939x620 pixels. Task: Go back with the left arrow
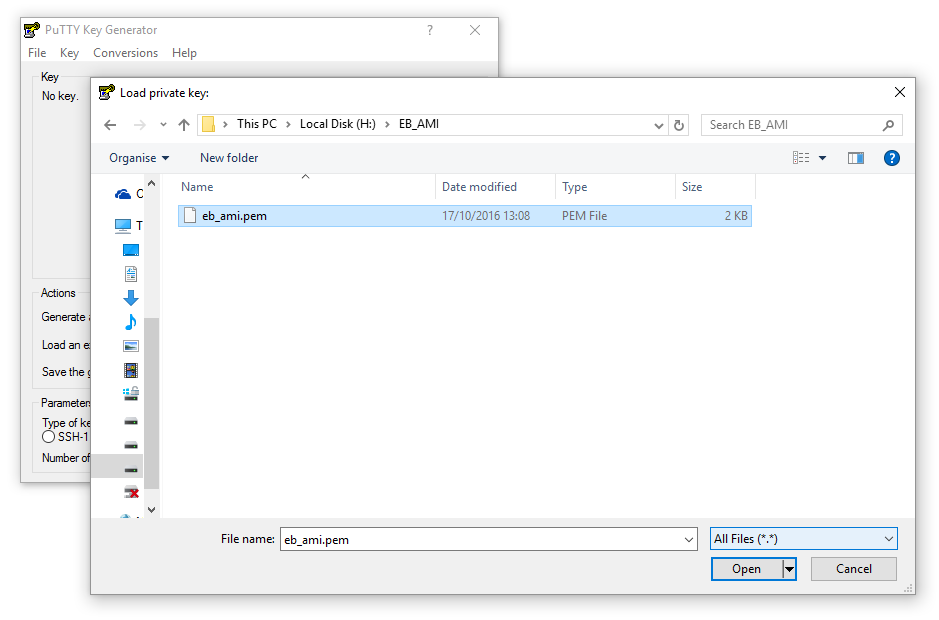pos(110,125)
